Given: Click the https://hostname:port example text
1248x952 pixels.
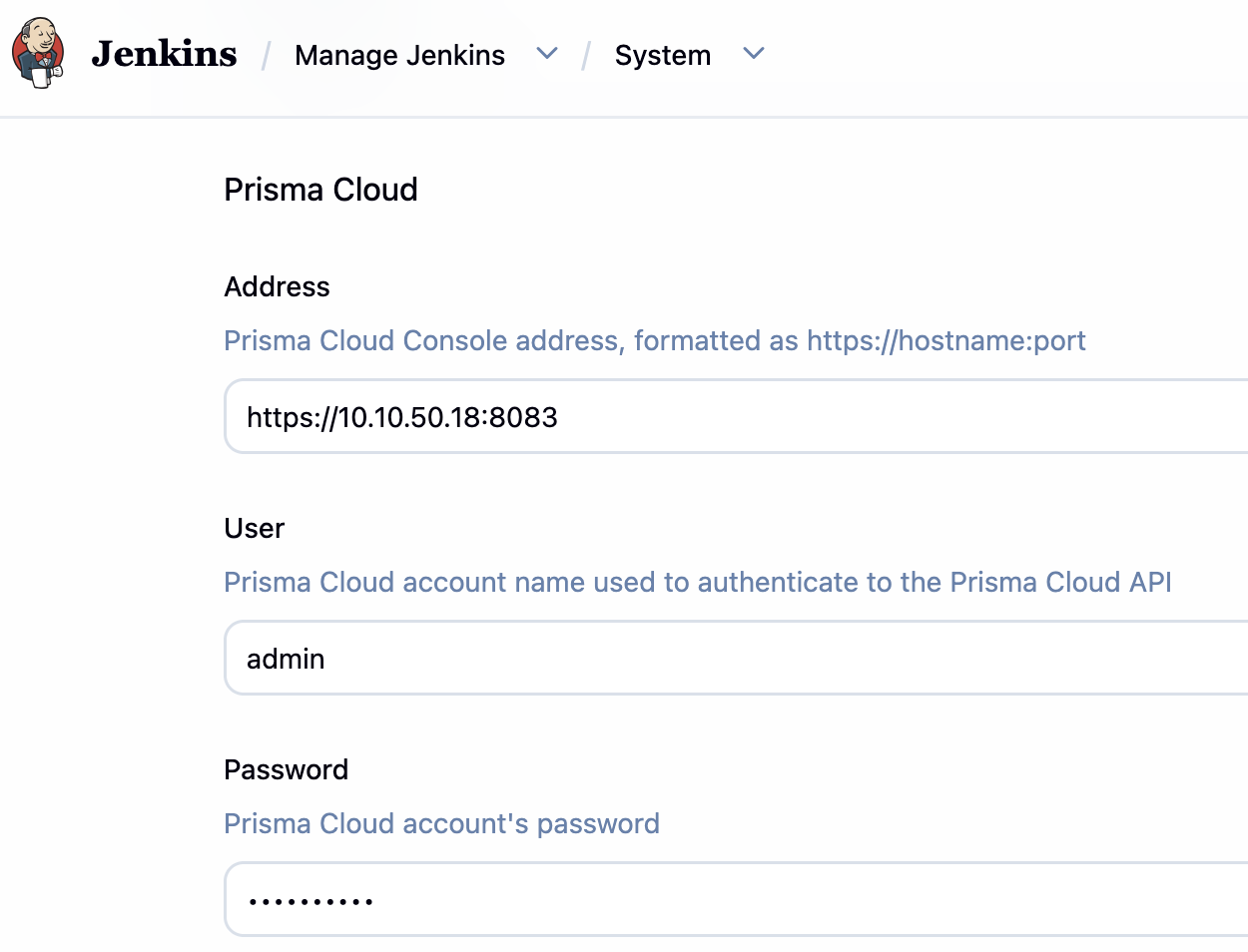Looking at the screenshot, I should (945, 341).
